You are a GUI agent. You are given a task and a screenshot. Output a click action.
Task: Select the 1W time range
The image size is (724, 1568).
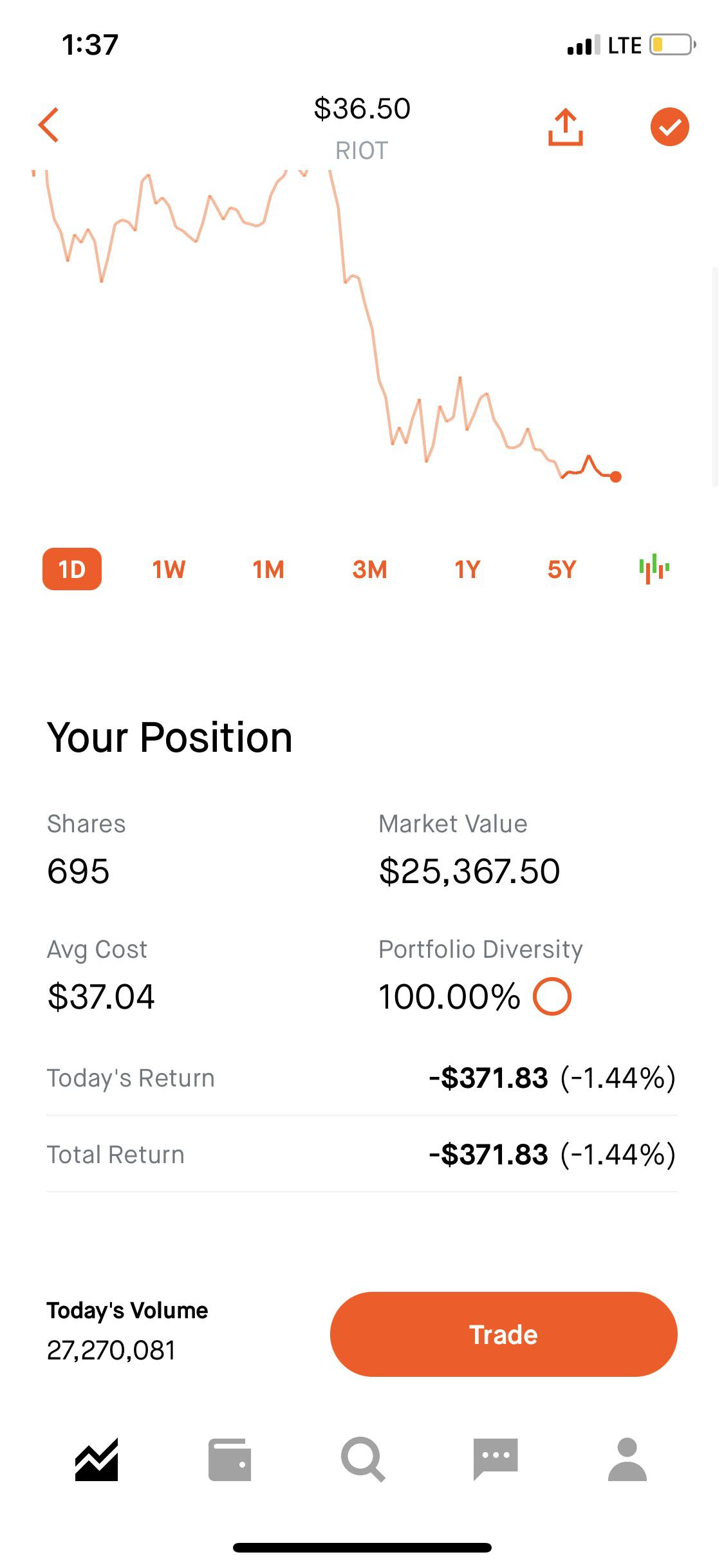169,569
